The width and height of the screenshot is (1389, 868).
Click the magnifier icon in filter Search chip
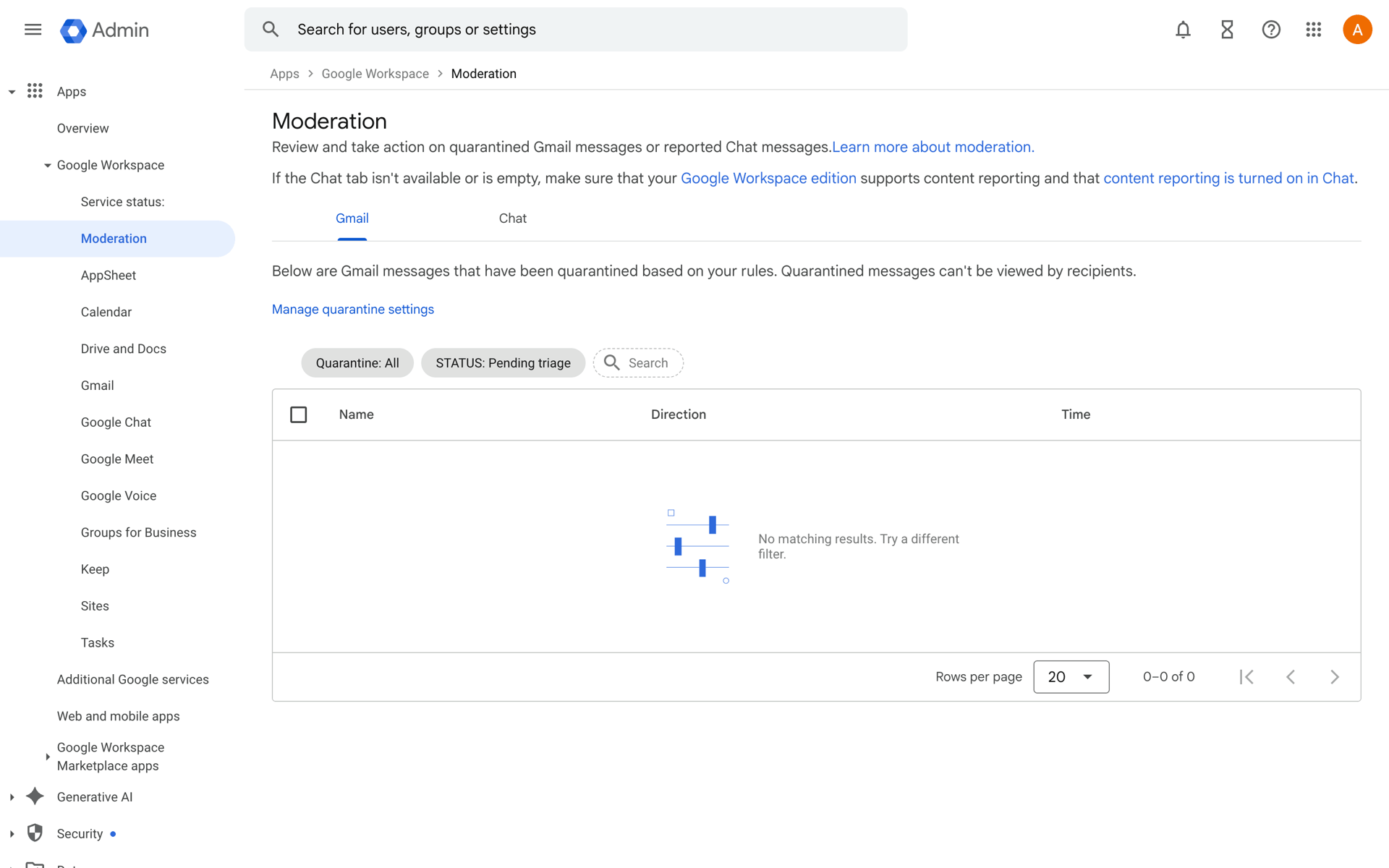[x=612, y=362]
